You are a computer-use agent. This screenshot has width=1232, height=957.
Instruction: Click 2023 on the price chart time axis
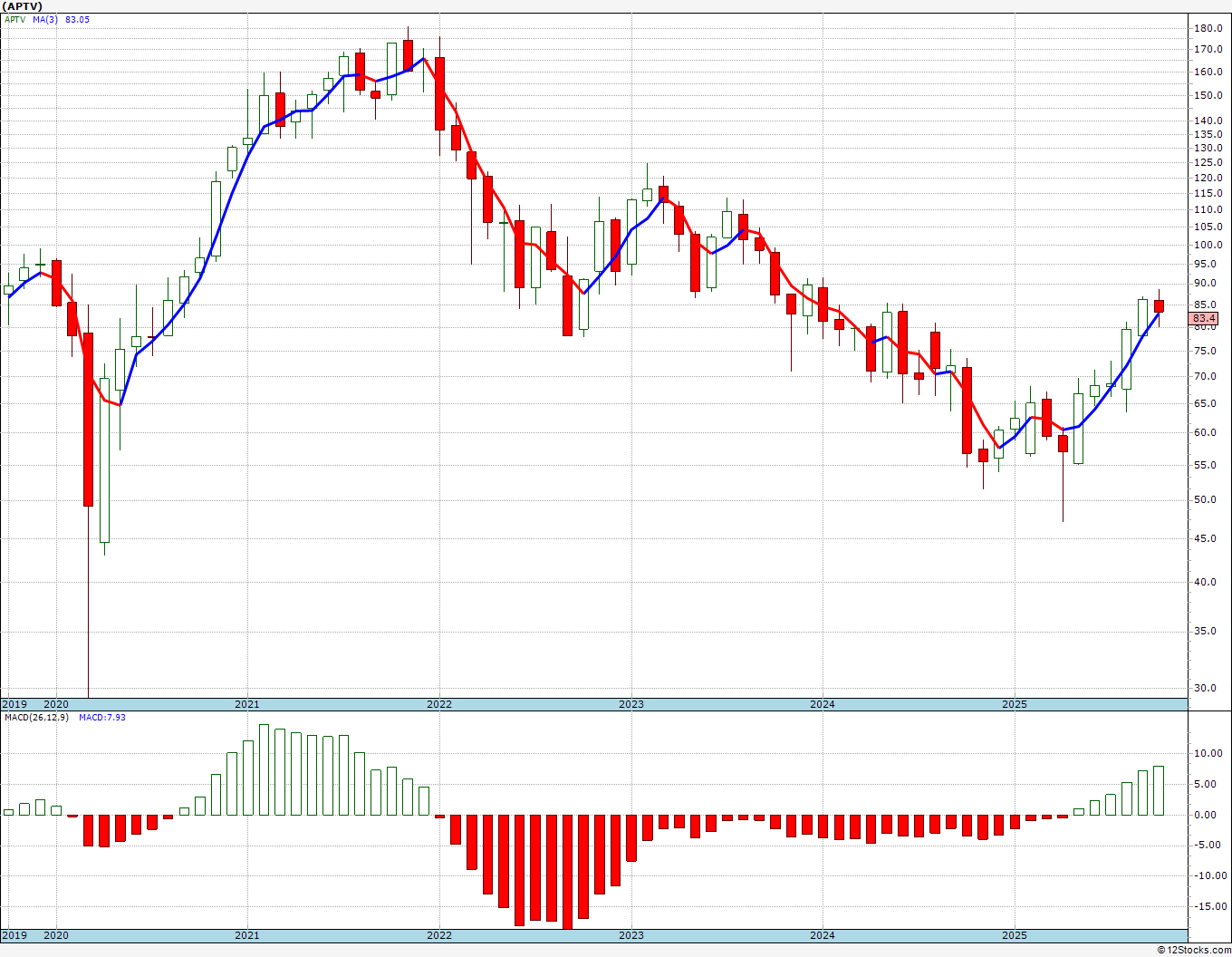(631, 704)
